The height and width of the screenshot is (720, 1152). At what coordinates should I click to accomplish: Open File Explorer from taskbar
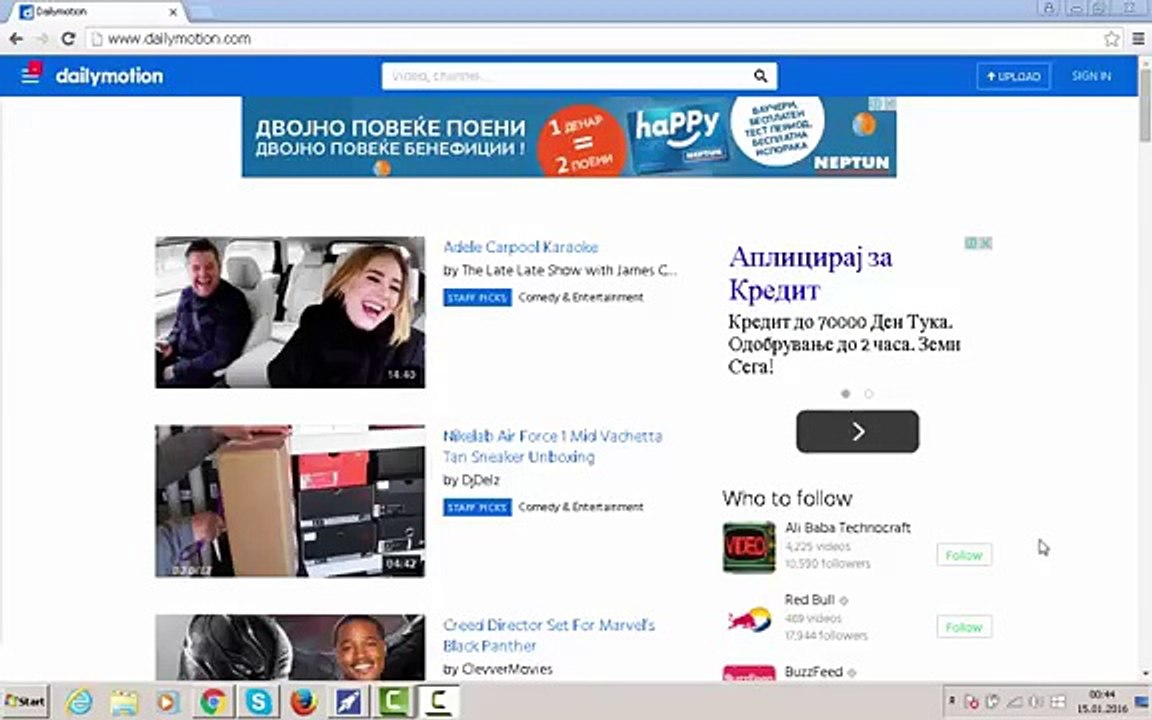pyautogui.click(x=123, y=702)
